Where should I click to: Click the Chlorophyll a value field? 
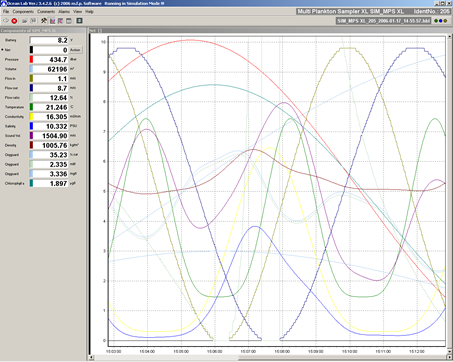(x=50, y=183)
